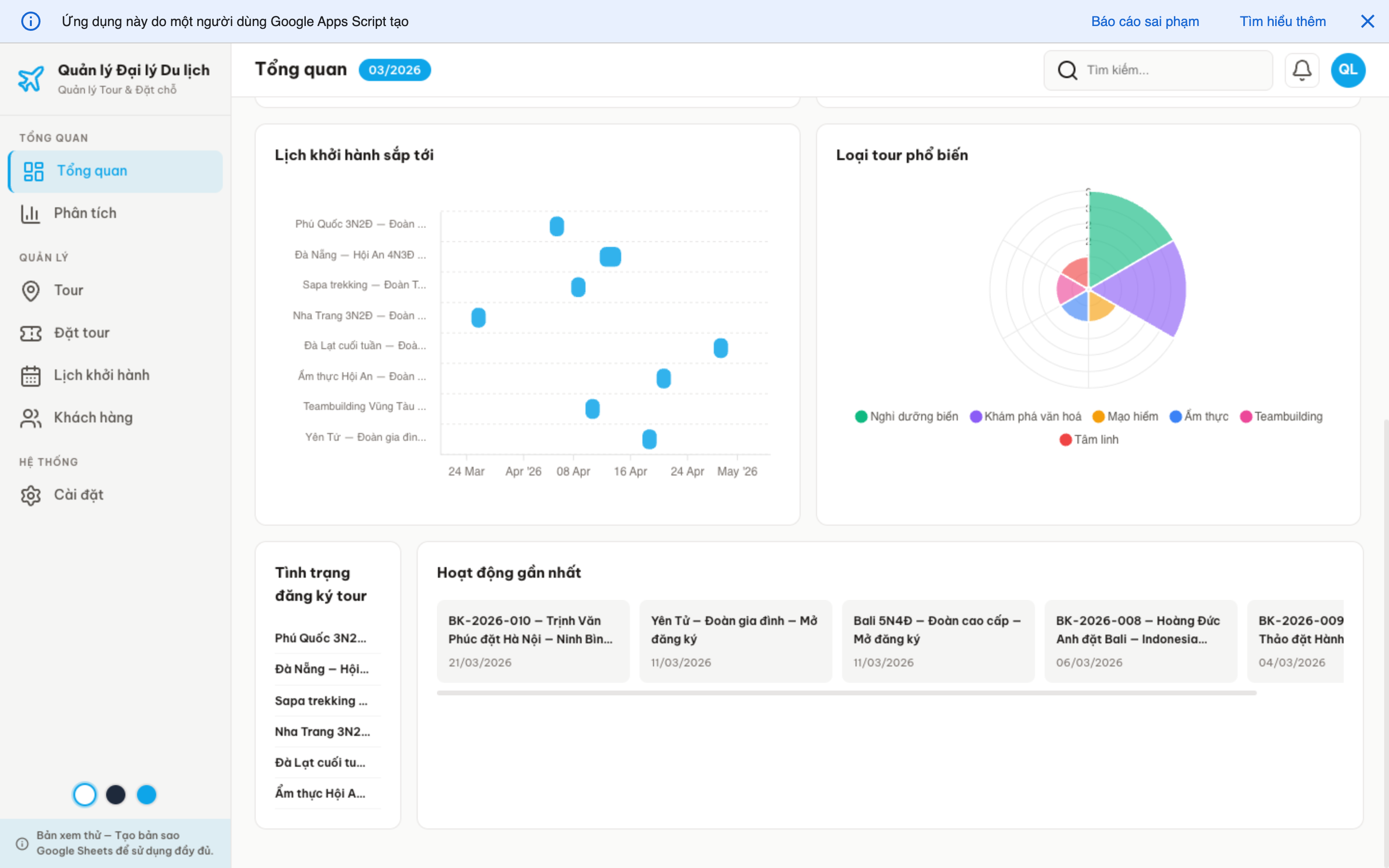The height and width of the screenshot is (868, 1389).
Task: Toggle Tâm linh legend series
Action: (1089, 439)
